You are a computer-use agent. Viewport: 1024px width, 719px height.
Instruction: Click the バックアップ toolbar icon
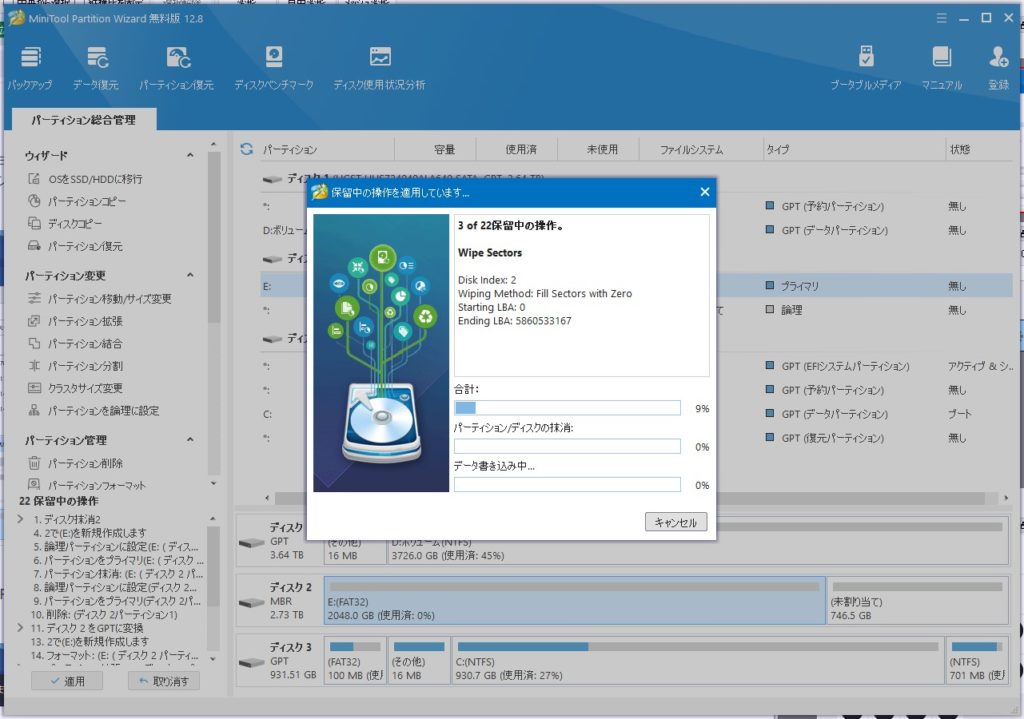[x=30, y=60]
